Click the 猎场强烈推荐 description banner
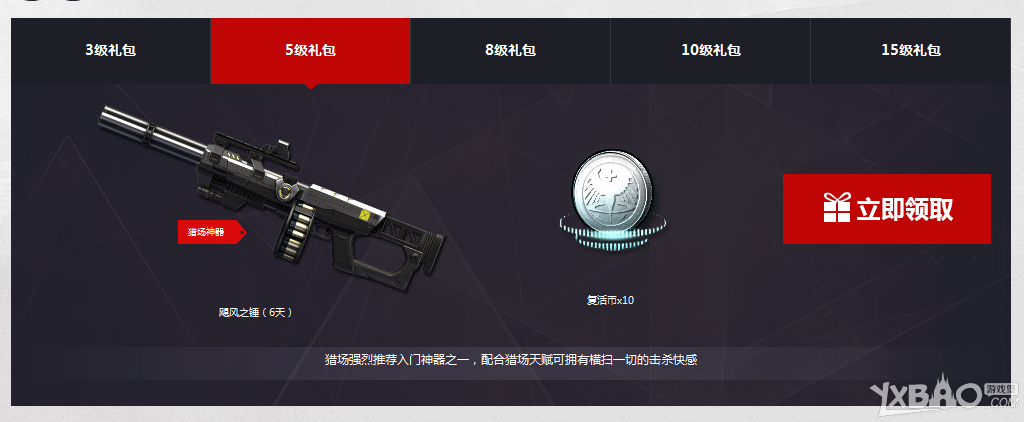The width and height of the screenshot is (1024, 422). pos(511,359)
